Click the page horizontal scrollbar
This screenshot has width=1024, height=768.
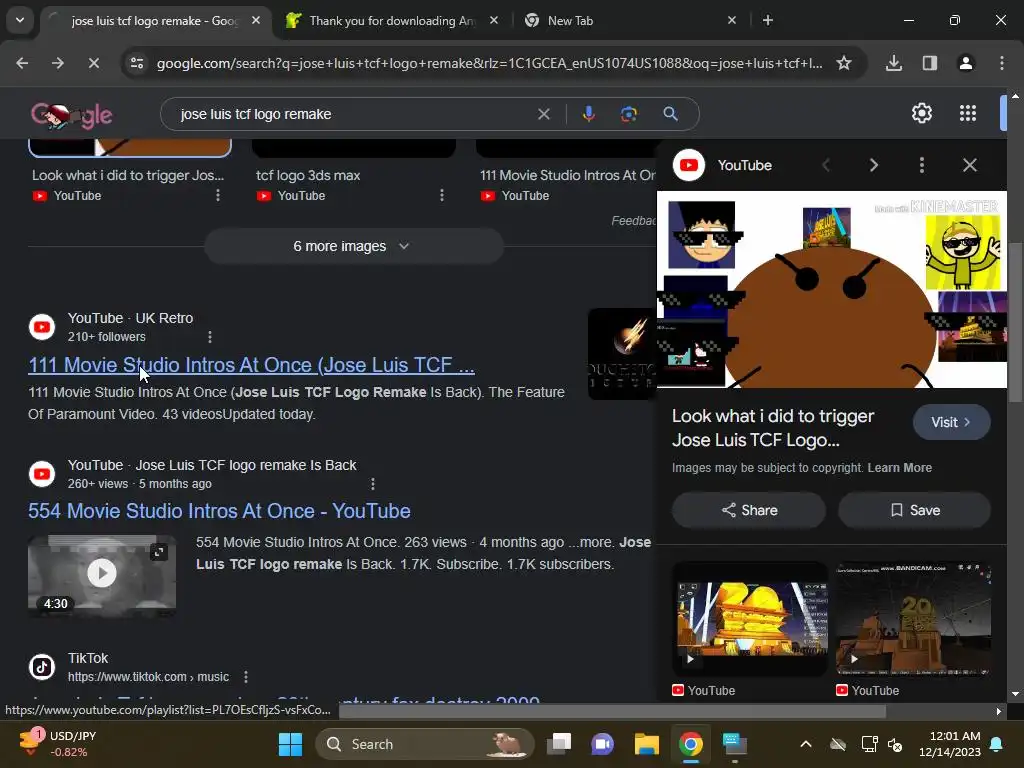point(612,712)
